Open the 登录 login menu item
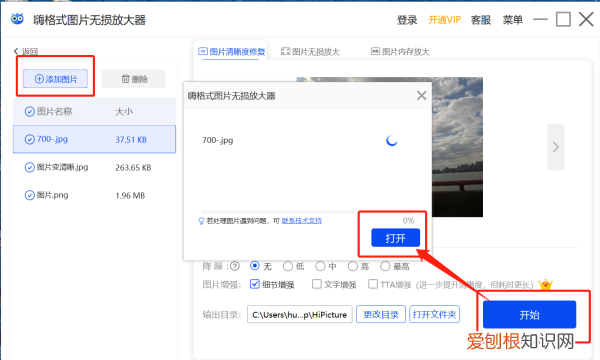This screenshot has width=600, height=360. coord(407,20)
